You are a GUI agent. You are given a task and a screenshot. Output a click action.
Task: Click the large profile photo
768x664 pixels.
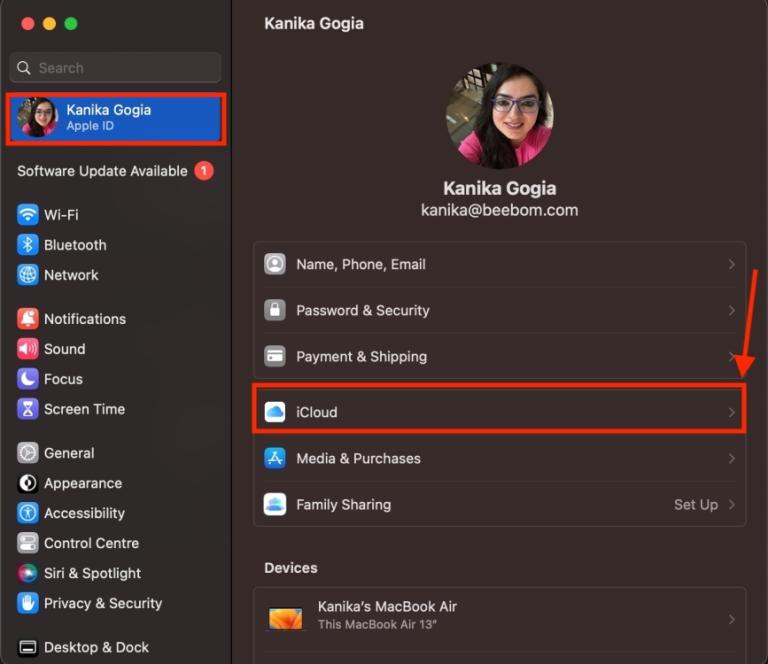pyautogui.click(x=500, y=116)
